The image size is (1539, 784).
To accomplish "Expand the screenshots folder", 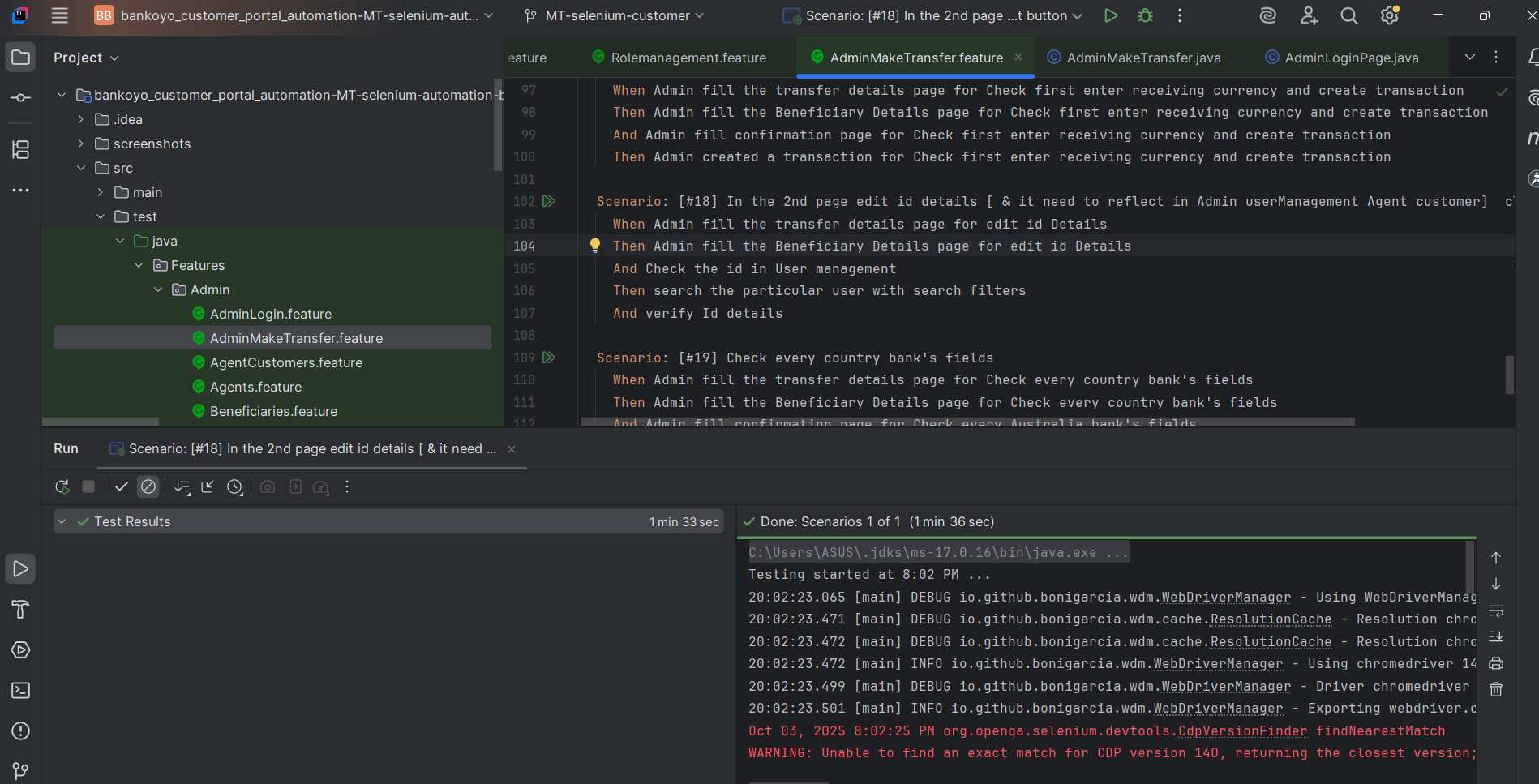I will (80, 144).
